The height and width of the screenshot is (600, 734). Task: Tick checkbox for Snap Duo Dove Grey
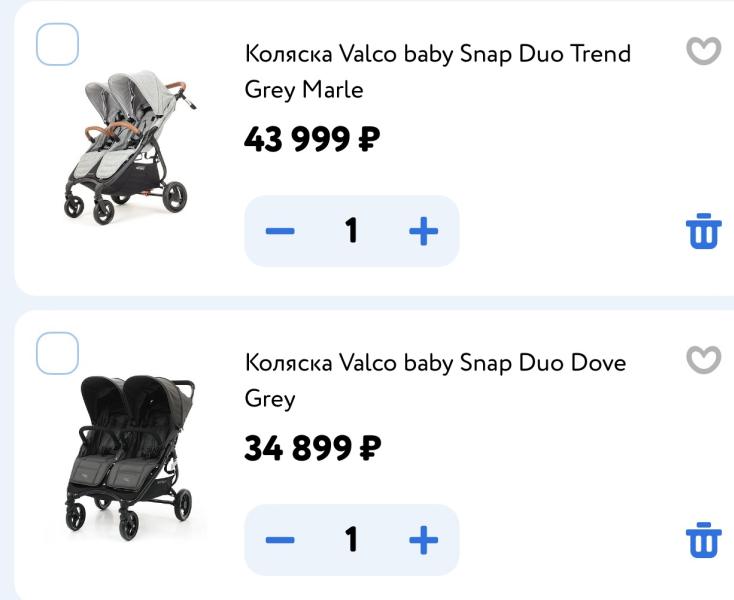click(57, 353)
